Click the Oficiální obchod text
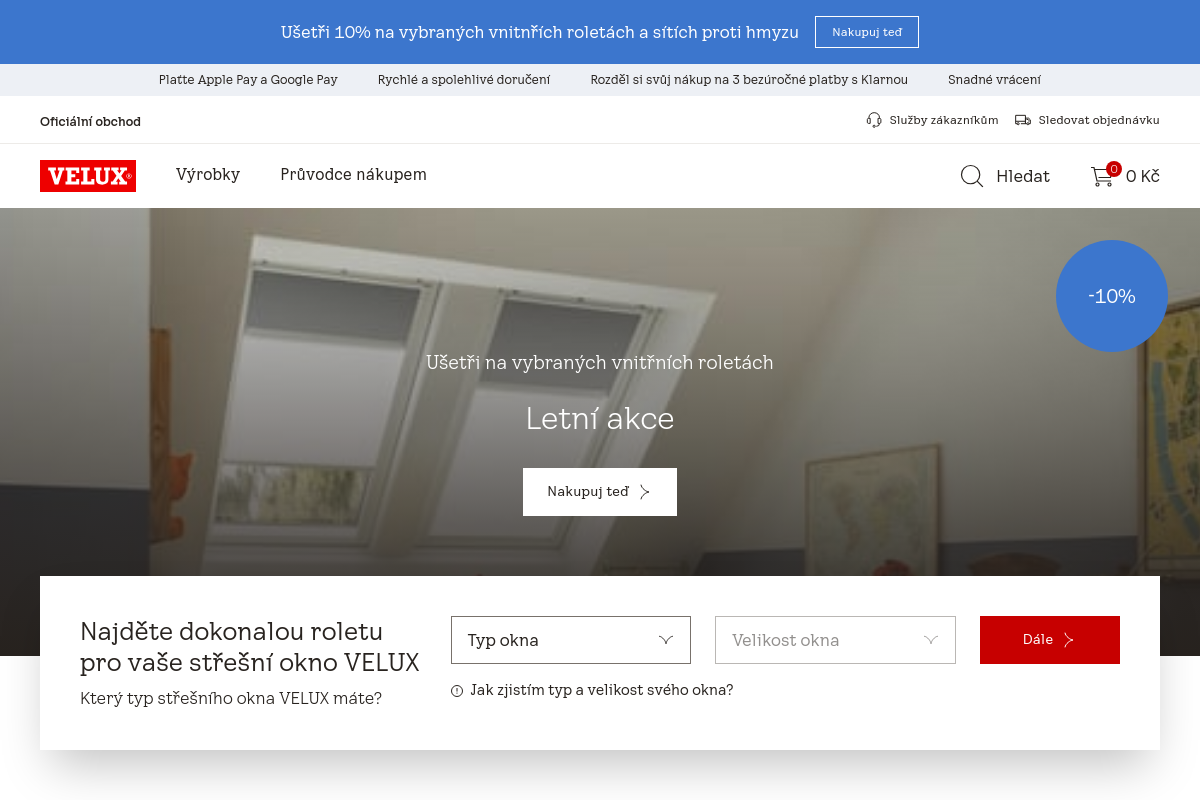Screen dimensions: 1200x800 [x=90, y=122]
